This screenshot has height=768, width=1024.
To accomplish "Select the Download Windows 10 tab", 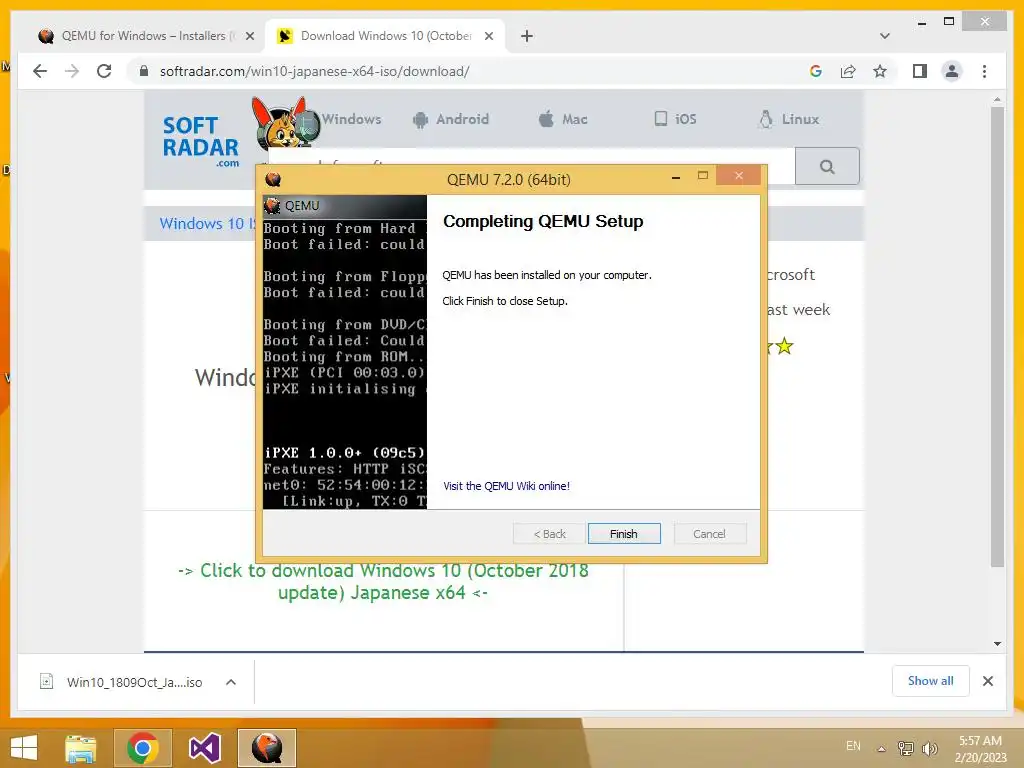I will (x=385, y=36).
